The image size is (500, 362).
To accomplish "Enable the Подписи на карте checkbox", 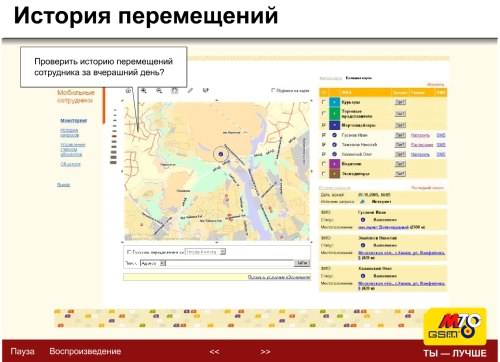I will pos(273,90).
